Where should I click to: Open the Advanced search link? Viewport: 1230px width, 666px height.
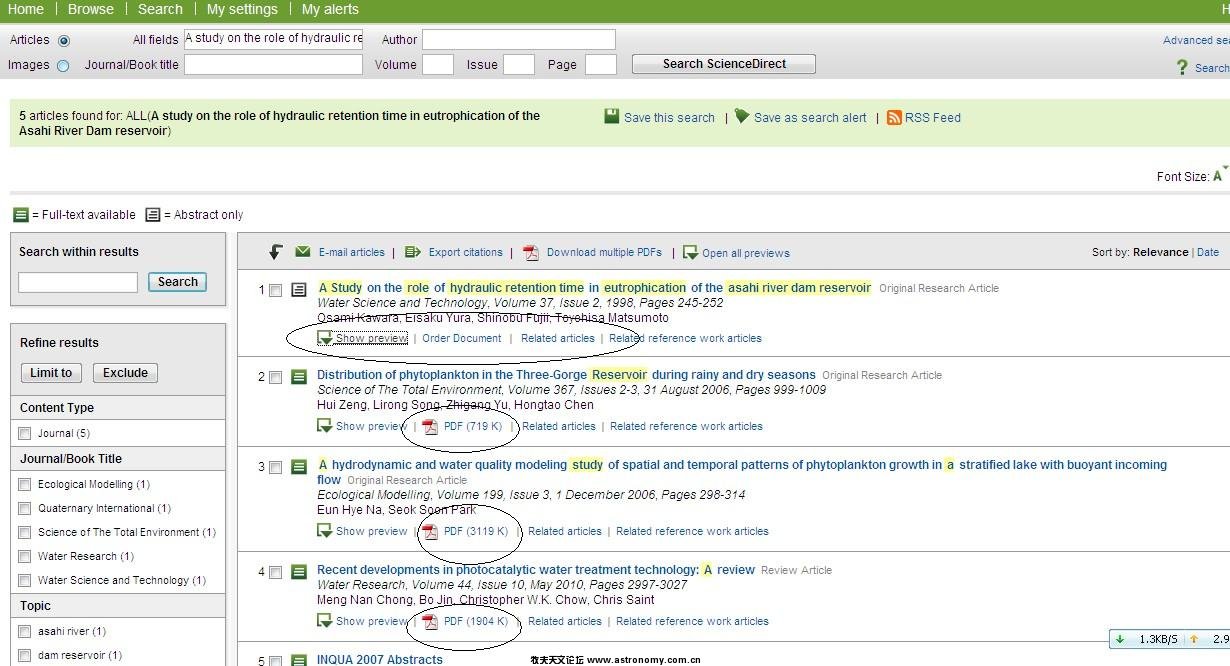(x=1196, y=40)
